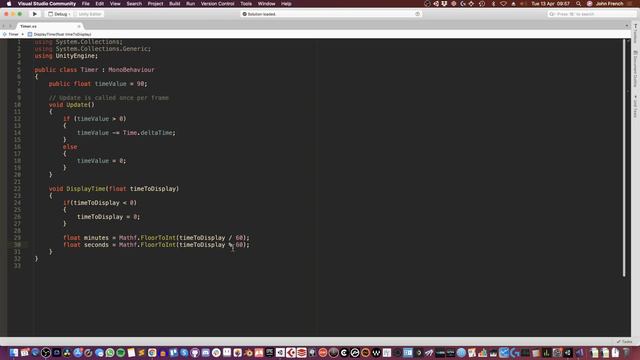Open the Calendar app in the Dock
Viewport: 640px width, 360px height.
[x=24, y=353]
